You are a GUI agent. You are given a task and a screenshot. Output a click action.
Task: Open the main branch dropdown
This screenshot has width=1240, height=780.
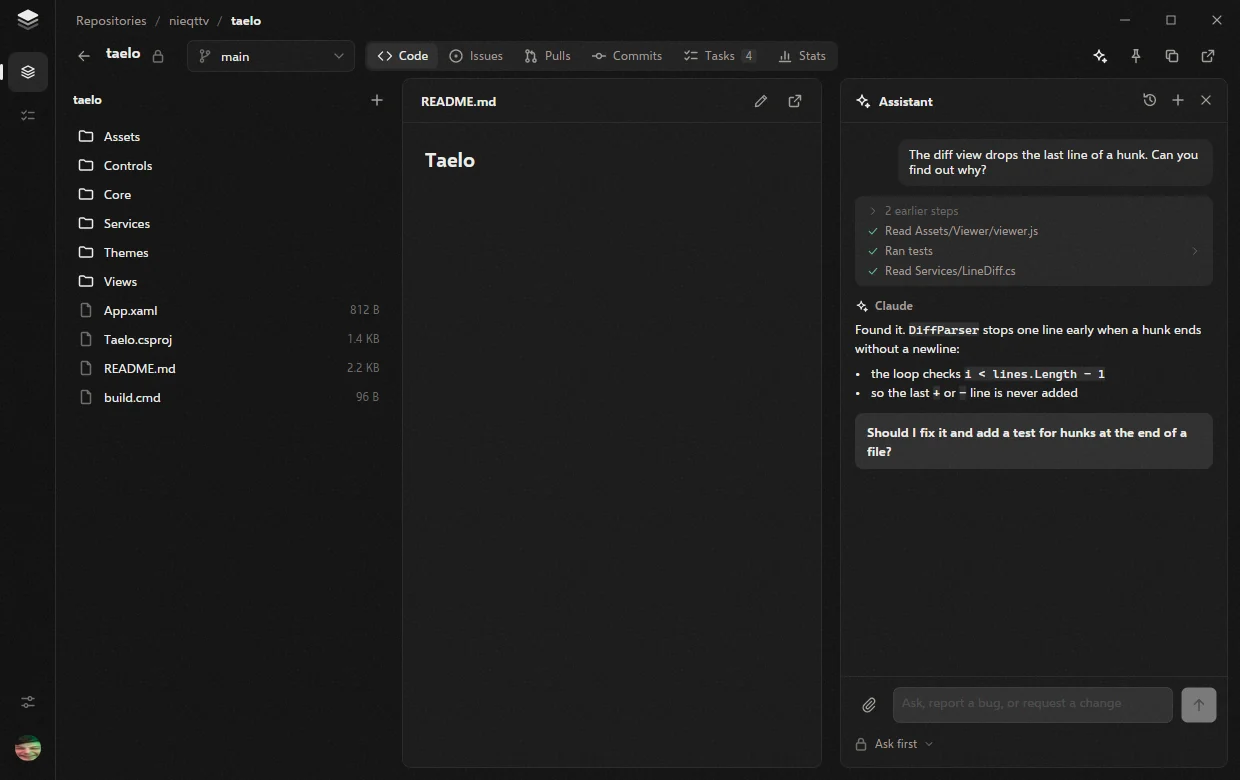(271, 56)
